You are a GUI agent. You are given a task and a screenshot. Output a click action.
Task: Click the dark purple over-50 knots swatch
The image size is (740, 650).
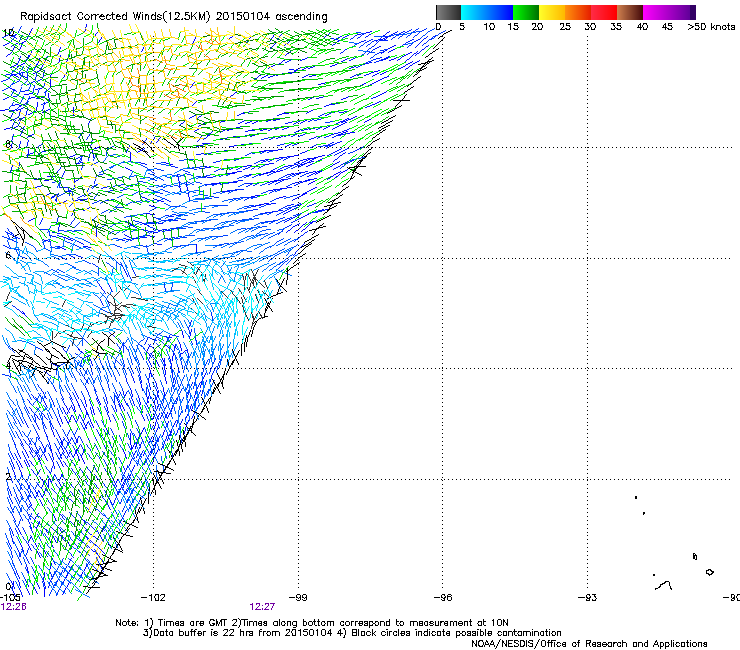tap(692, 12)
